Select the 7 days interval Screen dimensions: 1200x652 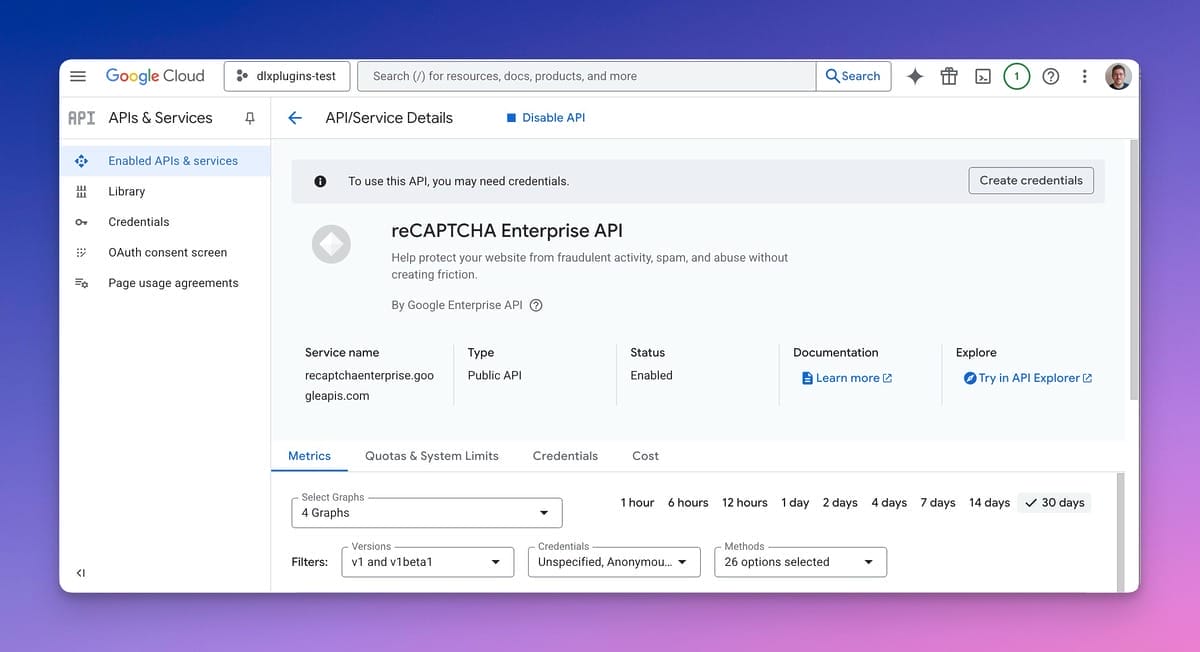(937, 502)
